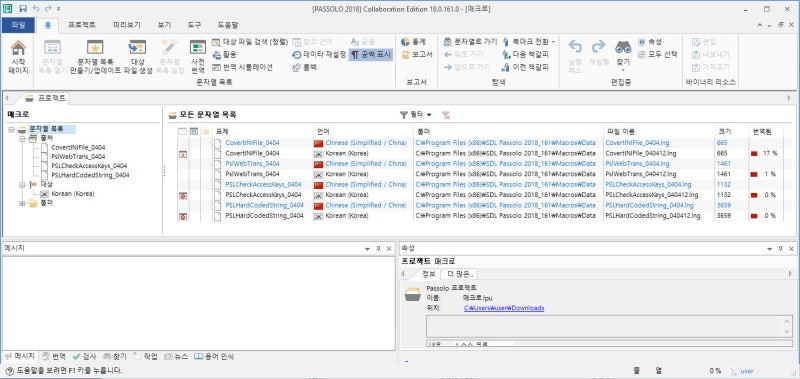Switch to 도움말 ribbon tab

[x=228, y=24]
